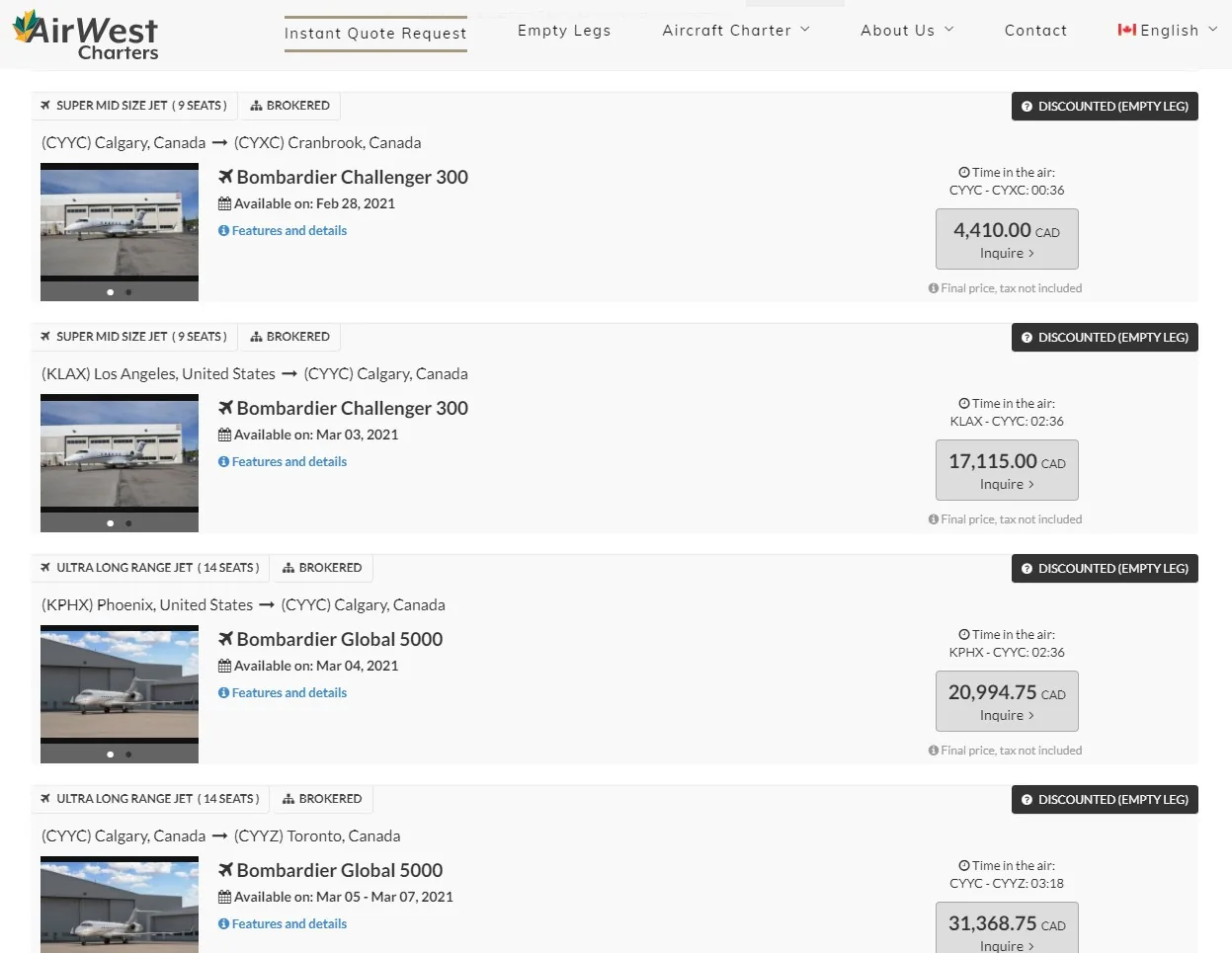Select first carousel dot on Los Angeles listing photo

coord(110,523)
